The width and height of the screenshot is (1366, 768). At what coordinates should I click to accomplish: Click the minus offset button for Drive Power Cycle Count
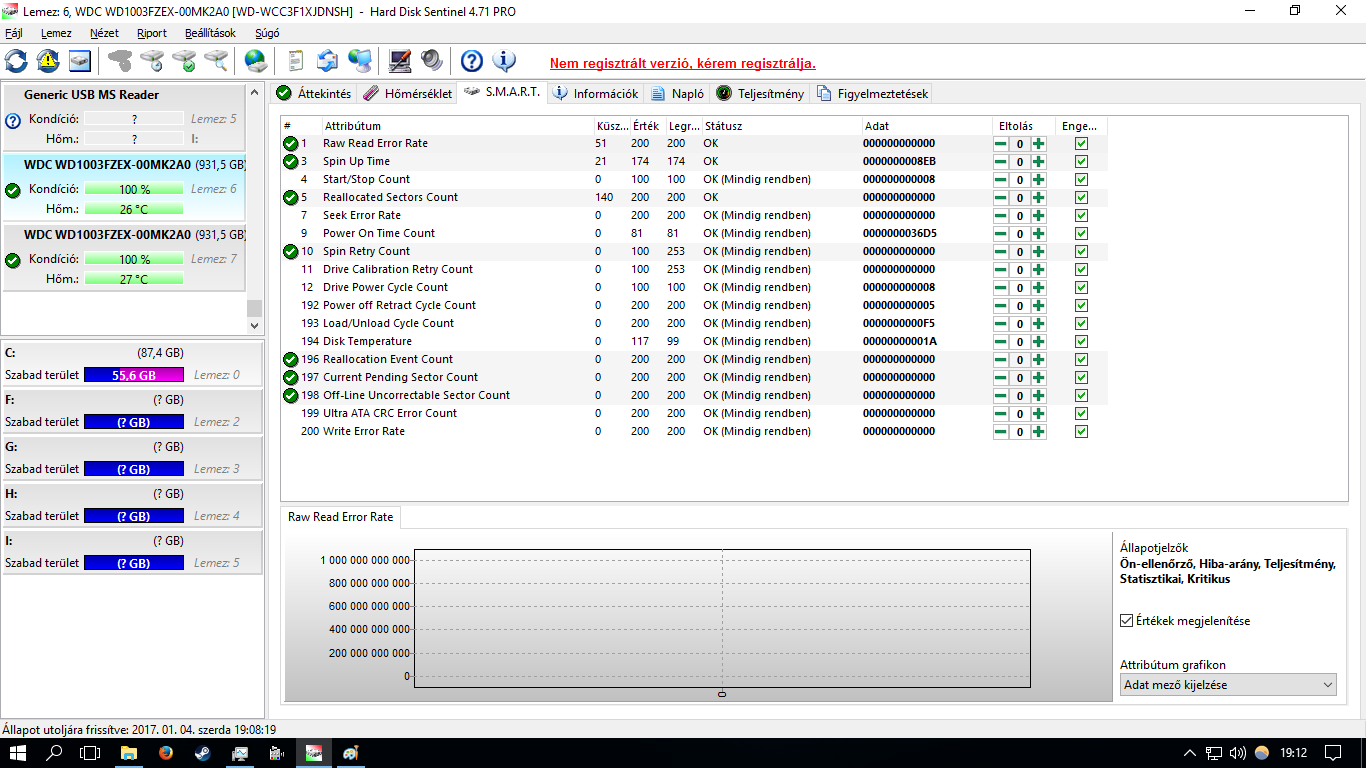pos(1000,288)
